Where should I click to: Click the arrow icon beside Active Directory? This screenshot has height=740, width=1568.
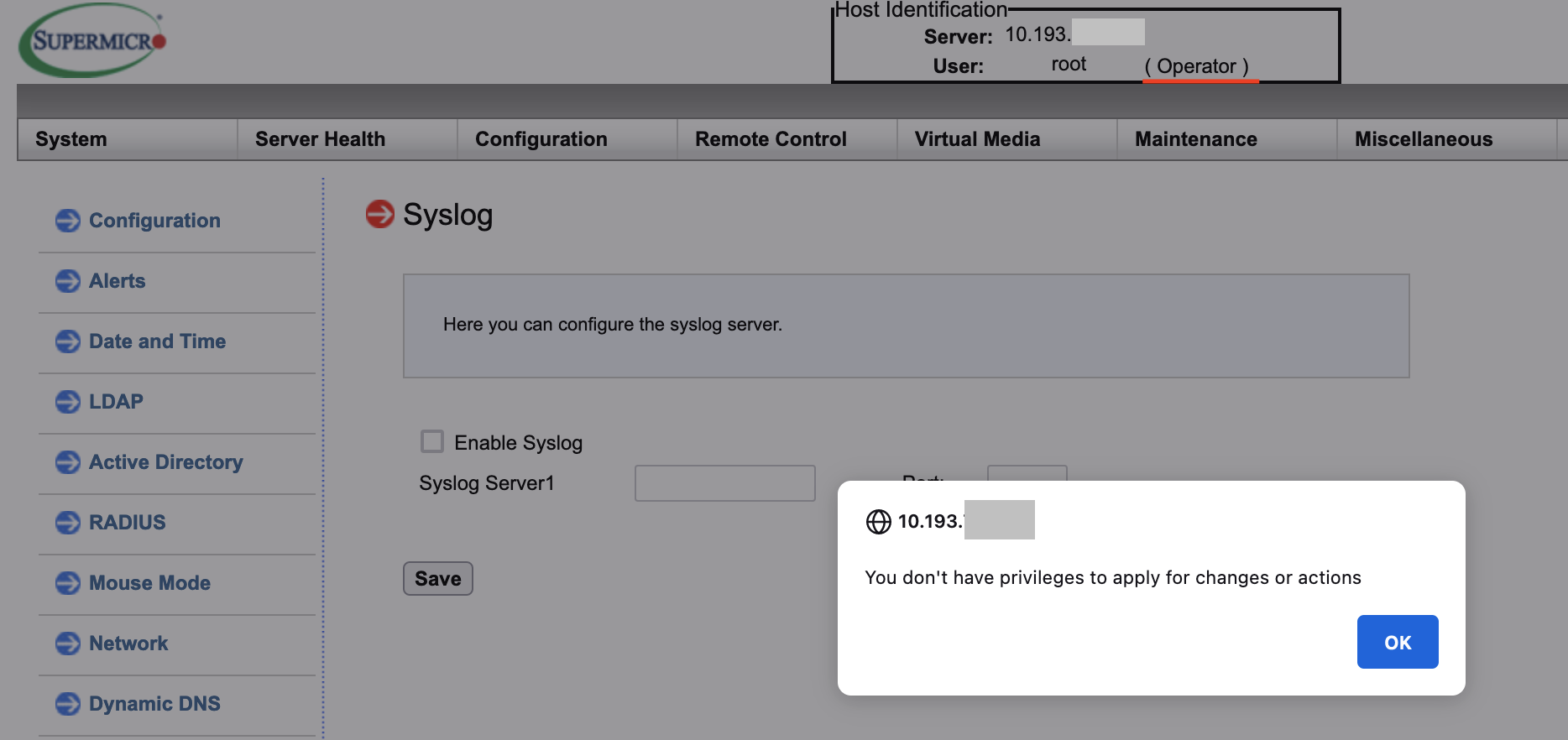click(x=68, y=462)
